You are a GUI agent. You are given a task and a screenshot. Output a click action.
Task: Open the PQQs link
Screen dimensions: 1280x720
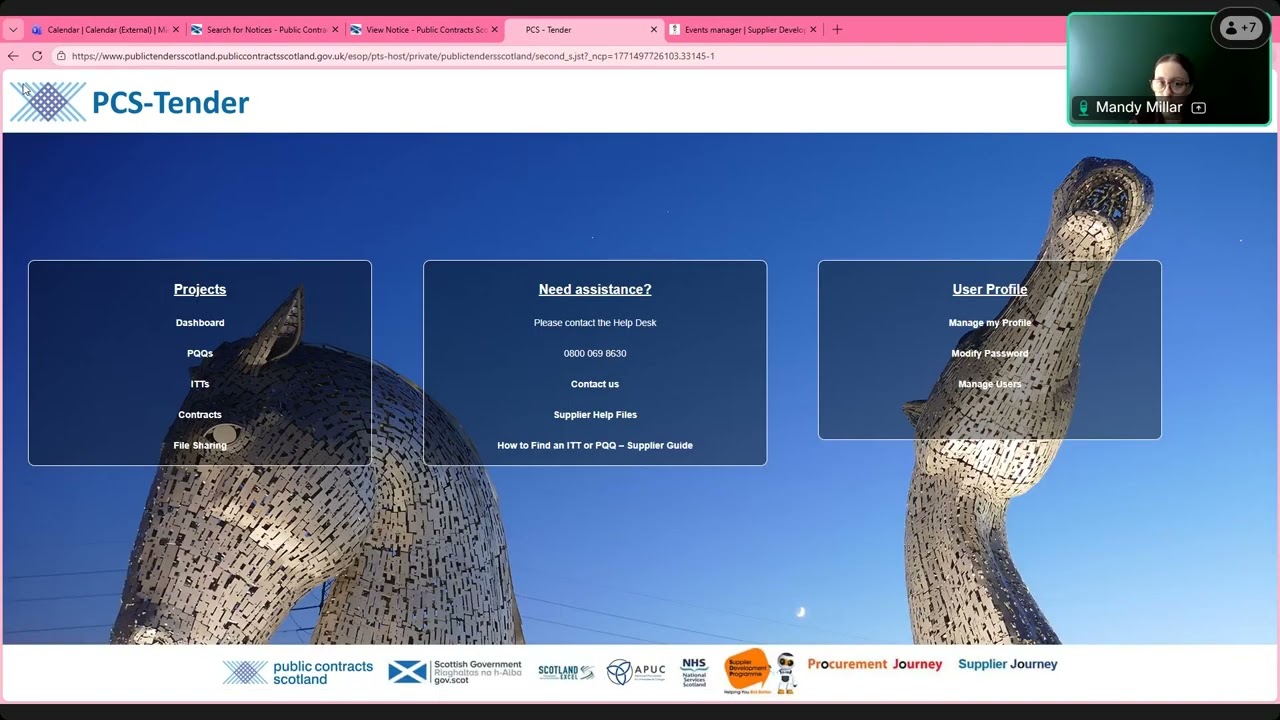click(x=200, y=353)
